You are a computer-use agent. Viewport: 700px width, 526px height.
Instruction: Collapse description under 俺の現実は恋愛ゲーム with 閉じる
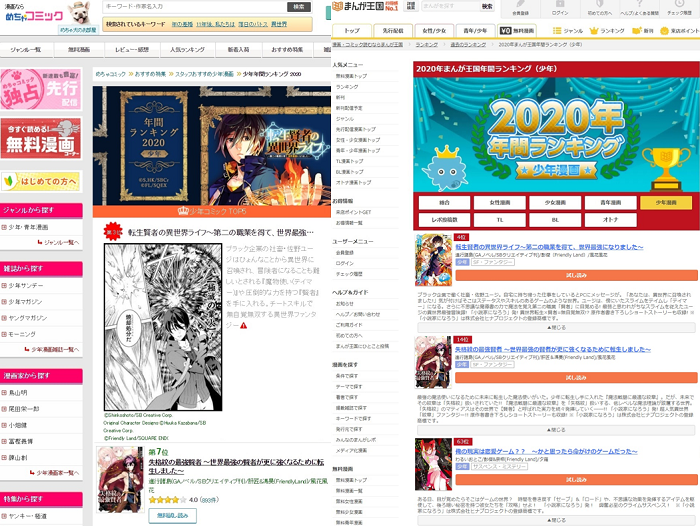coord(556,520)
